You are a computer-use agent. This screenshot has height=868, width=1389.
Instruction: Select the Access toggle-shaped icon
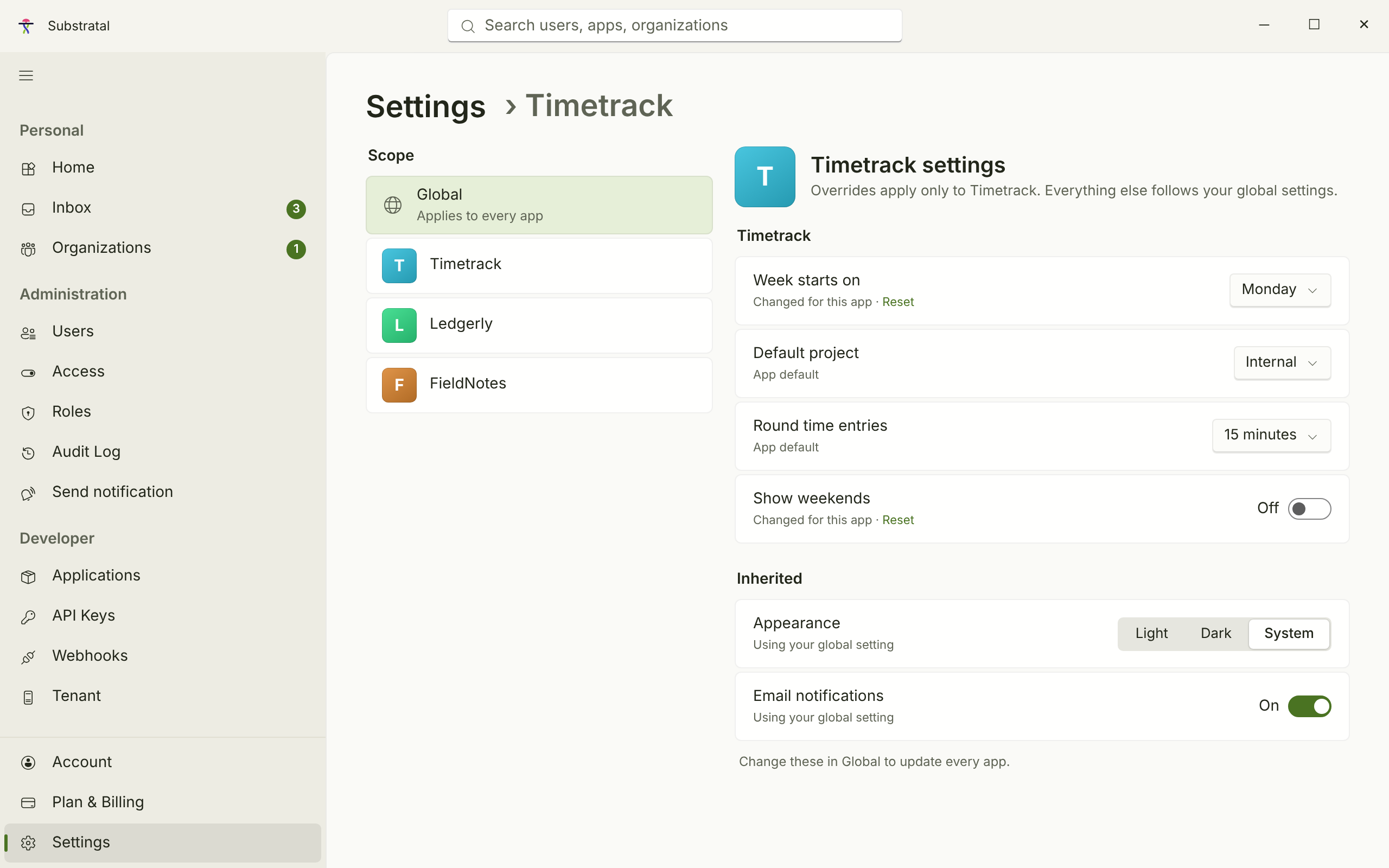click(28, 373)
